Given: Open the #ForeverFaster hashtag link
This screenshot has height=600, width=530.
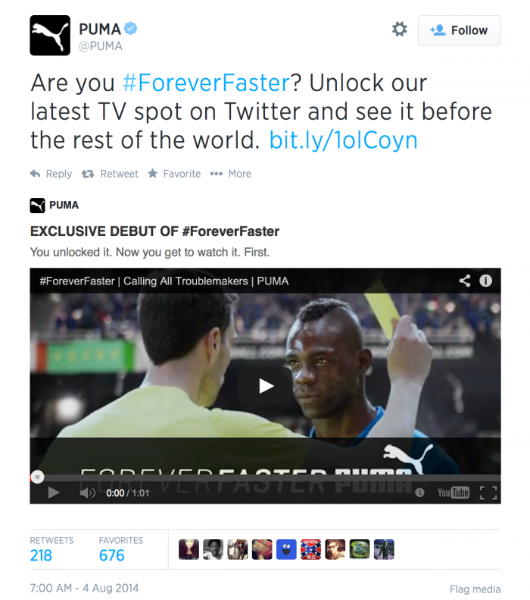Looking at the screenshot, I should click(206, 83).
